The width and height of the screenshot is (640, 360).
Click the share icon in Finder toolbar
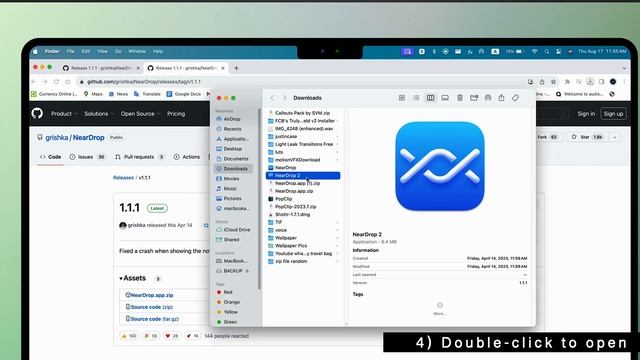point(501,98)
